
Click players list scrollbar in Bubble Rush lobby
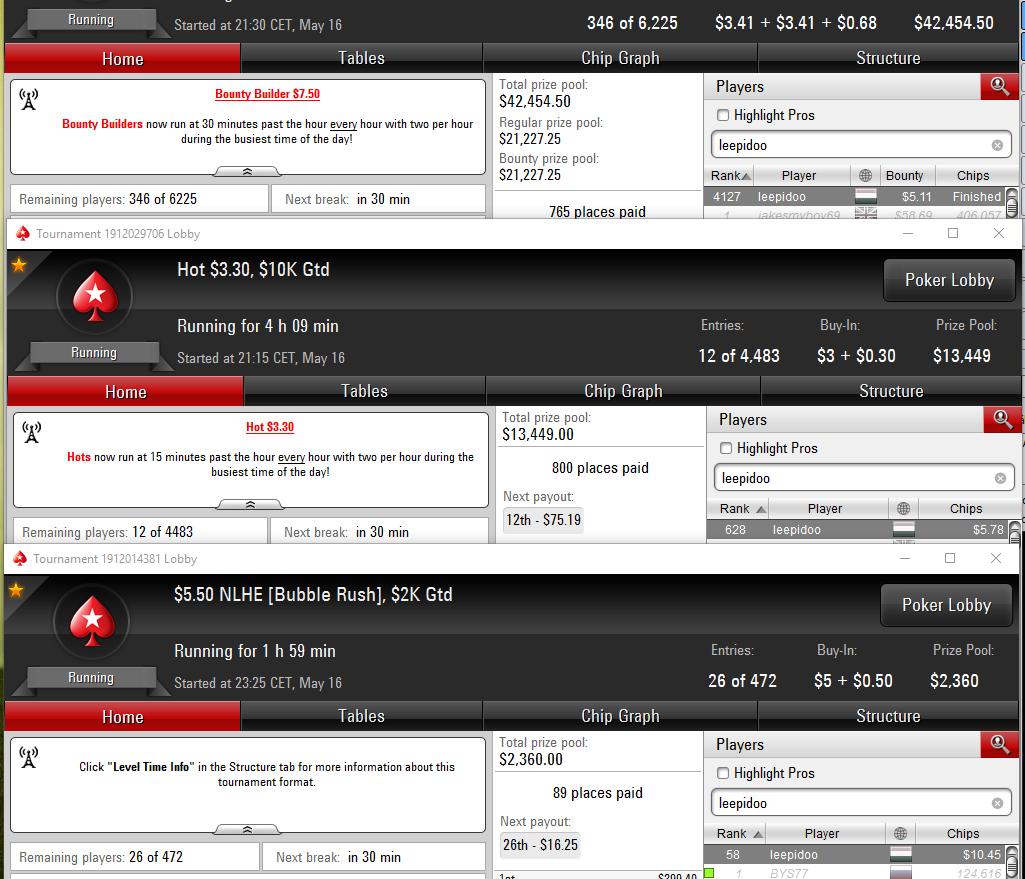pyautogui.click(x=1011, y=861)
